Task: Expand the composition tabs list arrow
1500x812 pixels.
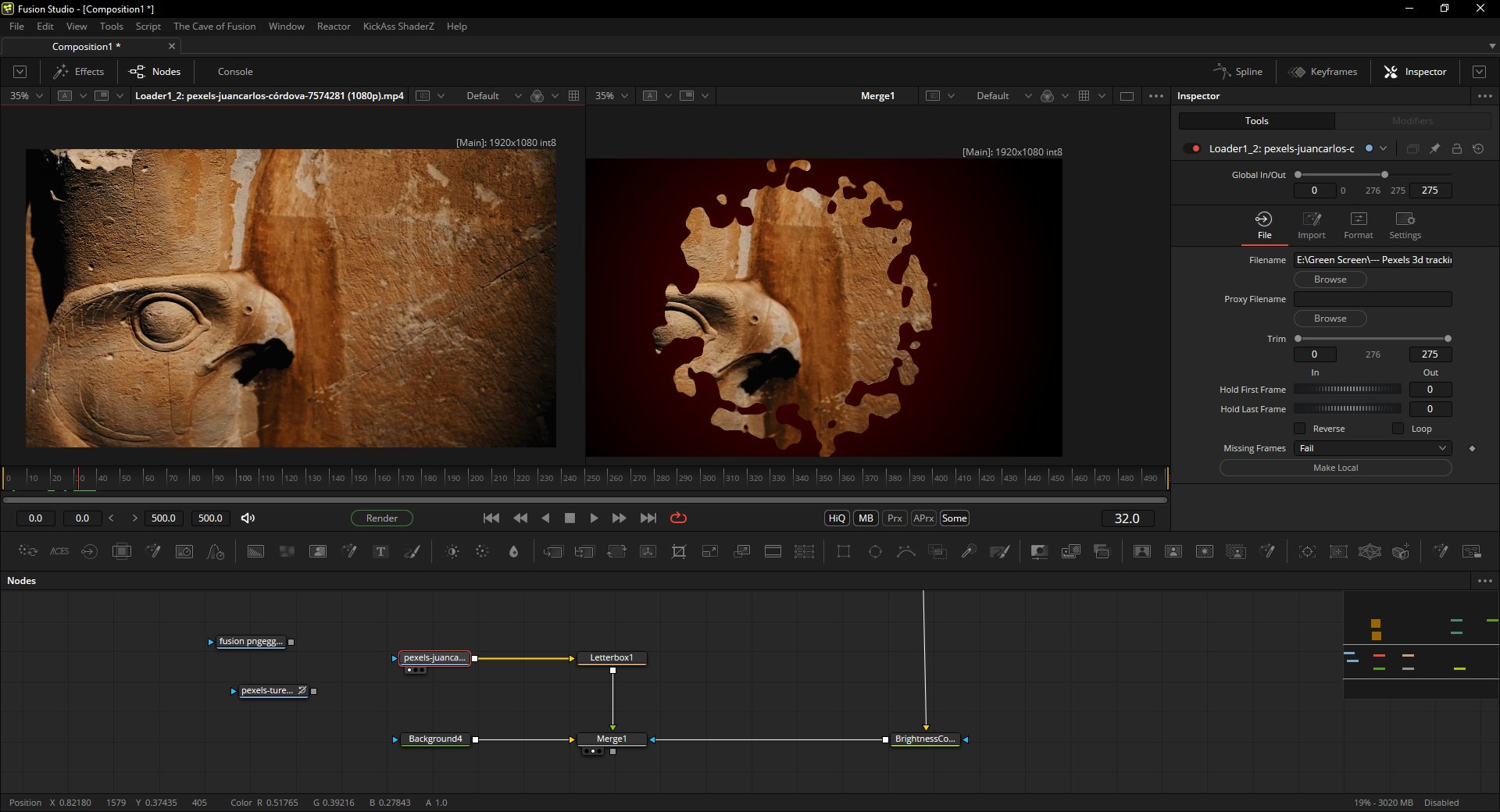Action: pos(1491,46)
